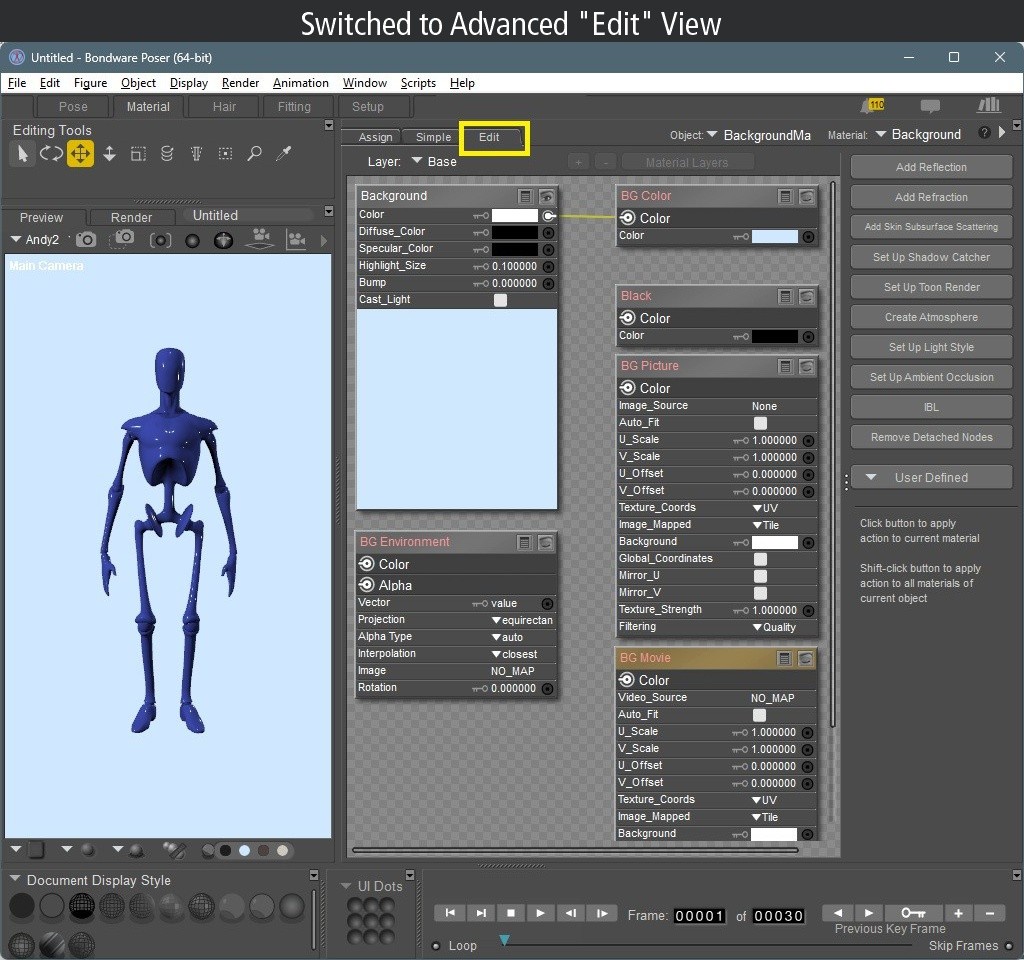Viewport: 1024px width, 960px height.
Task: Toggle the Skip Frames radio button
Action: point(1008,946)
